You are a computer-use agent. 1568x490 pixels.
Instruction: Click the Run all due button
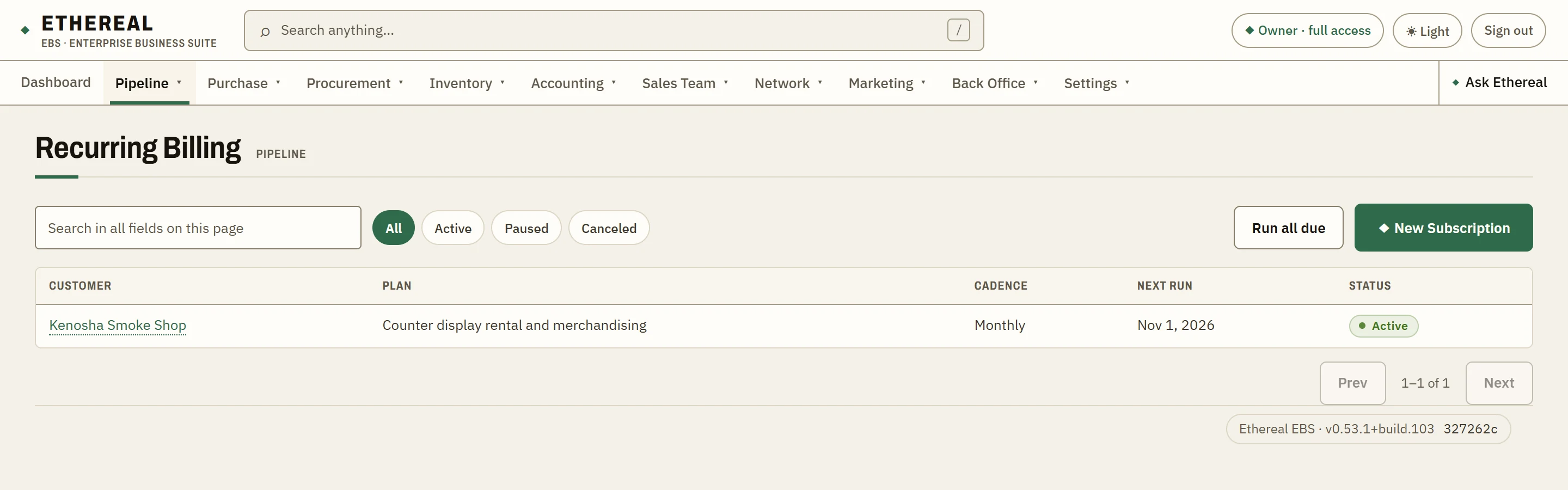(x=1288, y=228)
